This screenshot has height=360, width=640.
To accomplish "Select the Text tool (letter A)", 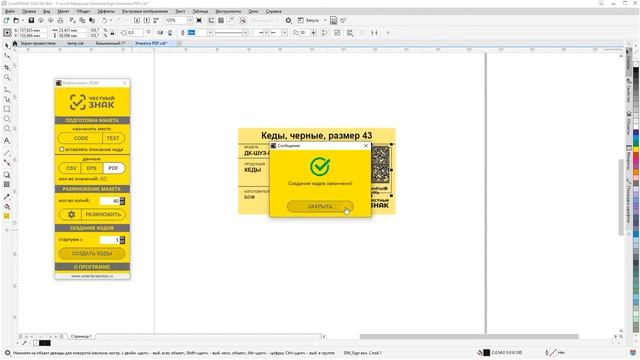I will (x=7, y=141).
